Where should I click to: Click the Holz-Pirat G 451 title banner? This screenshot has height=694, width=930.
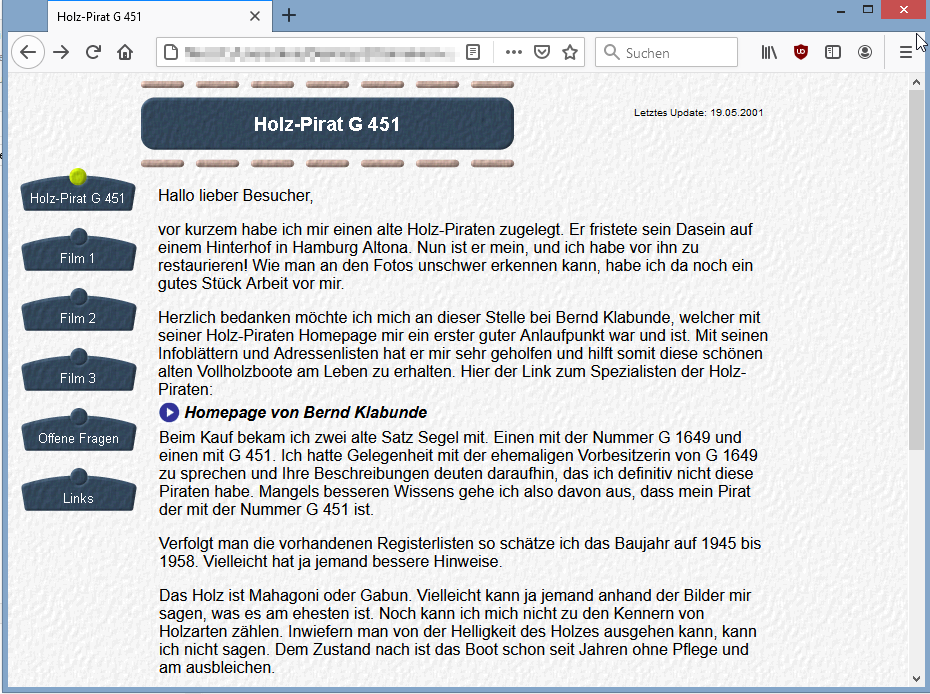pyautogui.click(x=327, y=123)
